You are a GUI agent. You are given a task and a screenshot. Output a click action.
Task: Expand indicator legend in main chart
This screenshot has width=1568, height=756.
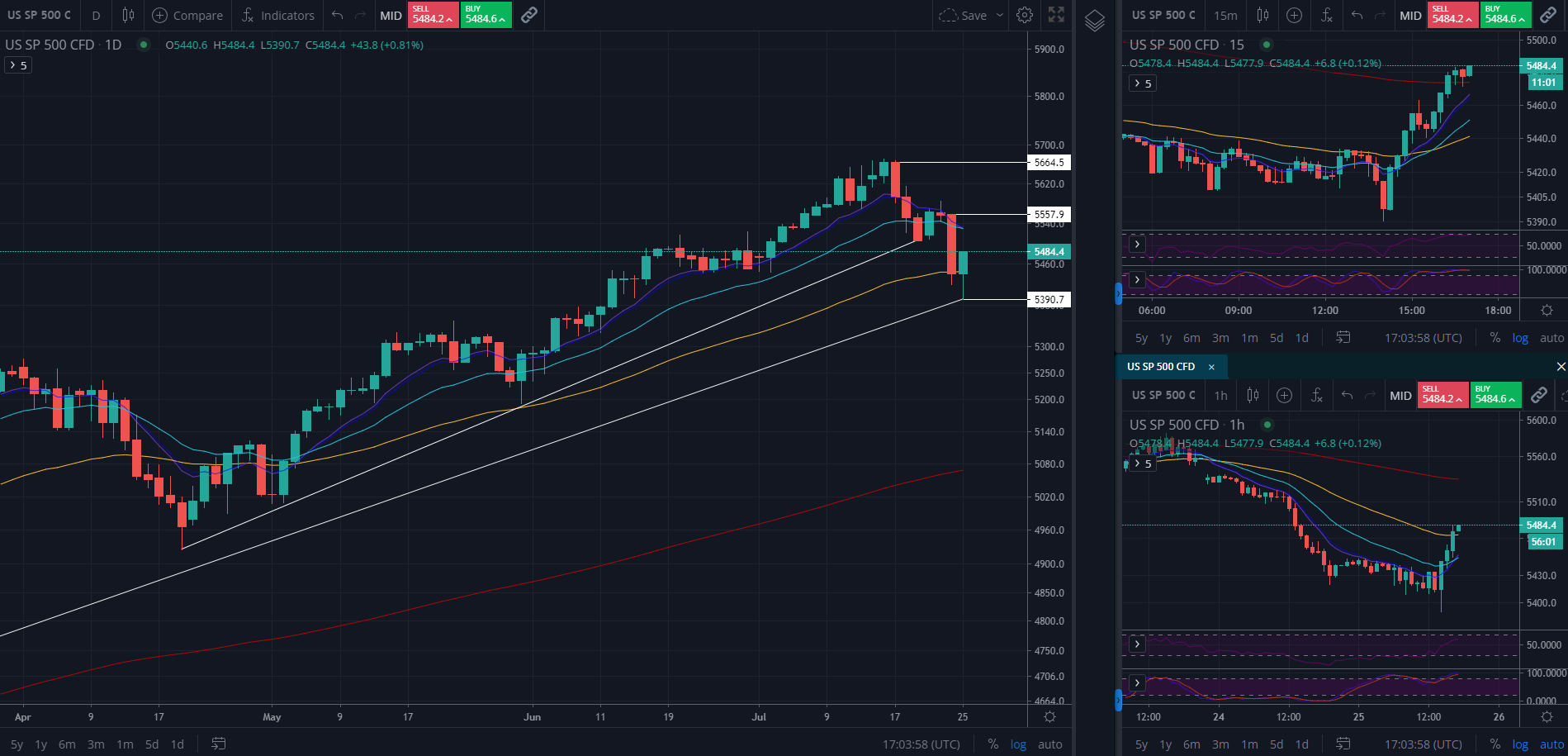pos(18,65)
